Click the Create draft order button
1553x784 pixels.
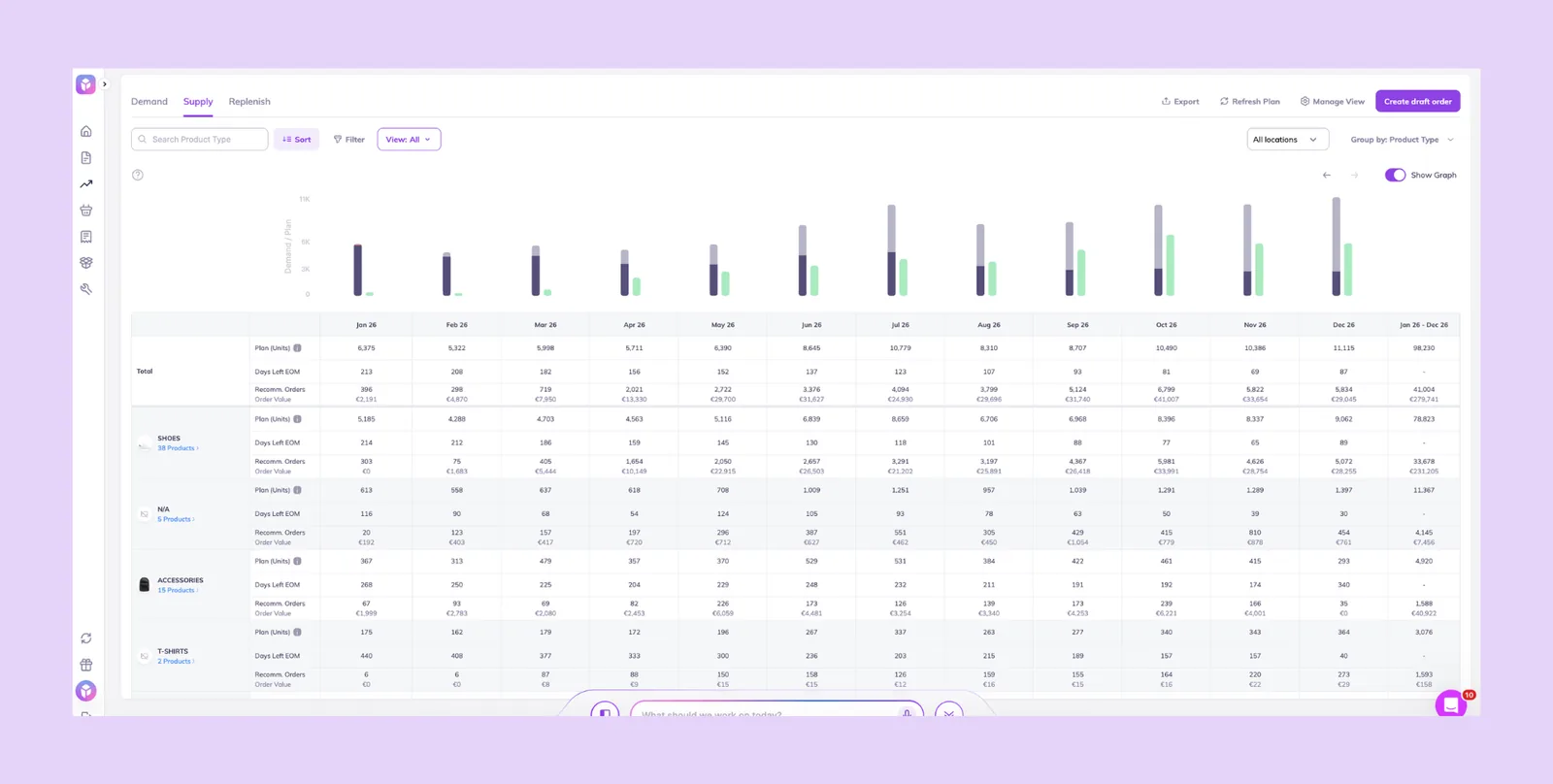1418,102
